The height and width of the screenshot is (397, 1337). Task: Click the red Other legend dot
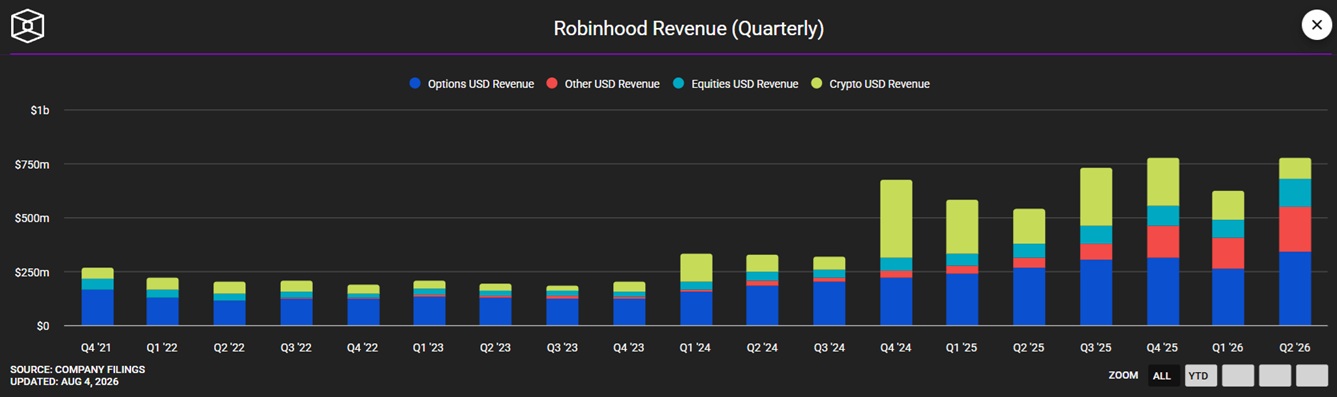pyautogui.click(x=552, y=84)
